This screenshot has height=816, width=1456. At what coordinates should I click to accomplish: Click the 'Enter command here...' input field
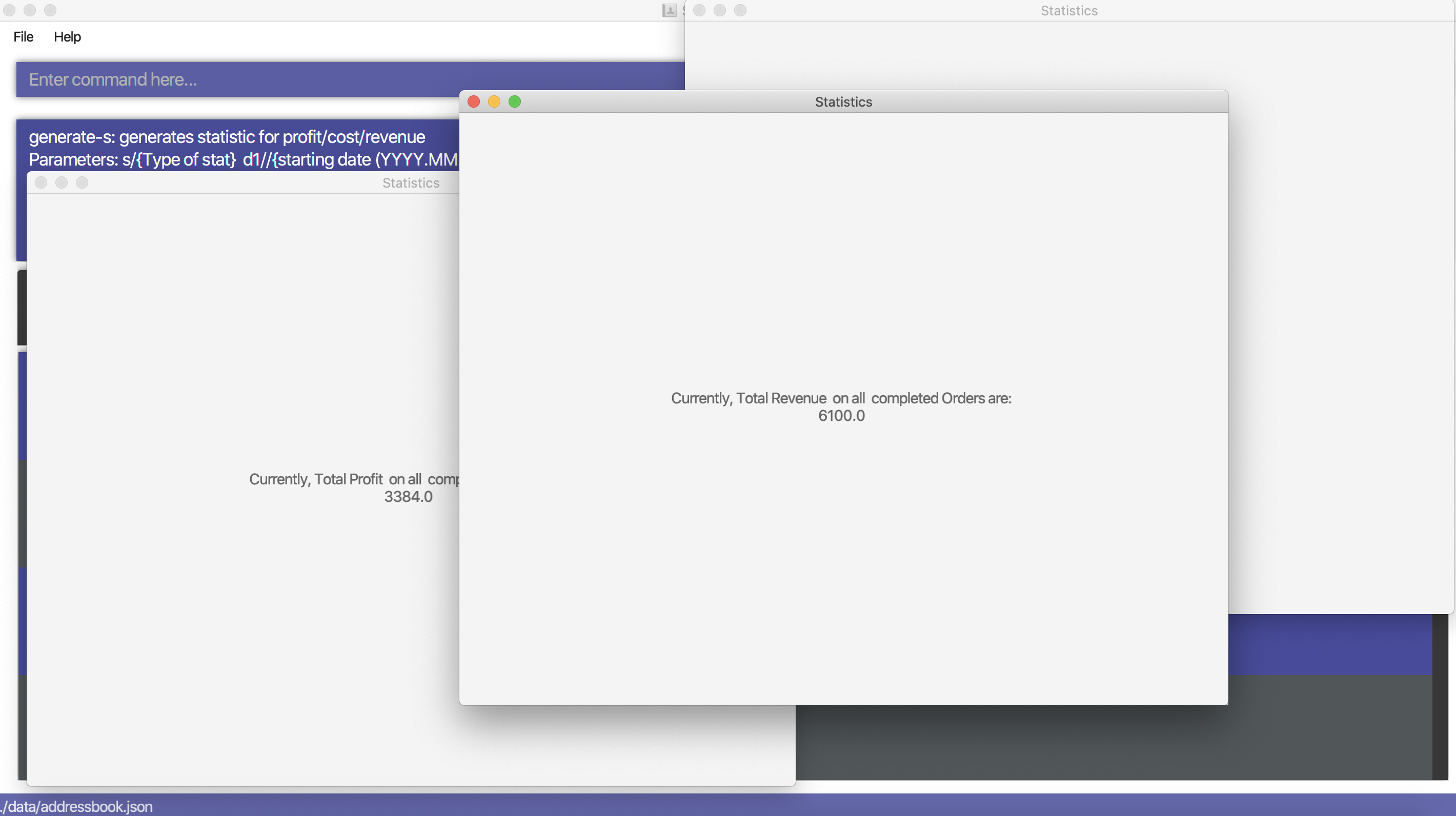(x=351, y=79)
